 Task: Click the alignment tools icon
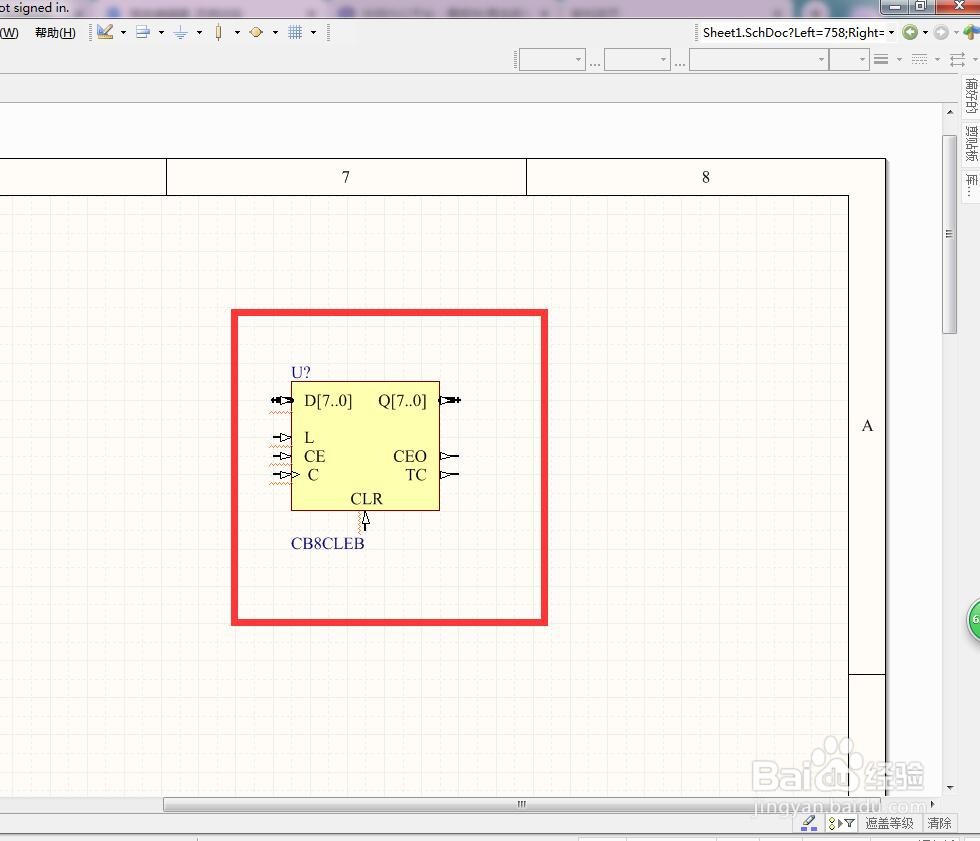click(143, 32)
